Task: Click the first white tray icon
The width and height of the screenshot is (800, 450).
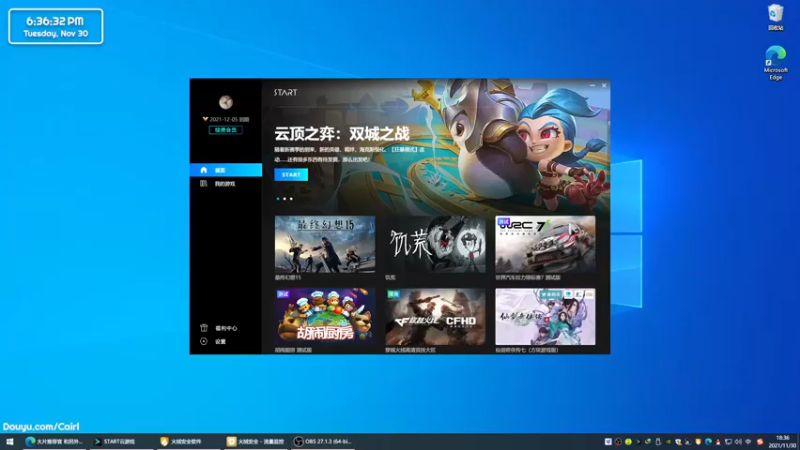Action: pos(608,442)
